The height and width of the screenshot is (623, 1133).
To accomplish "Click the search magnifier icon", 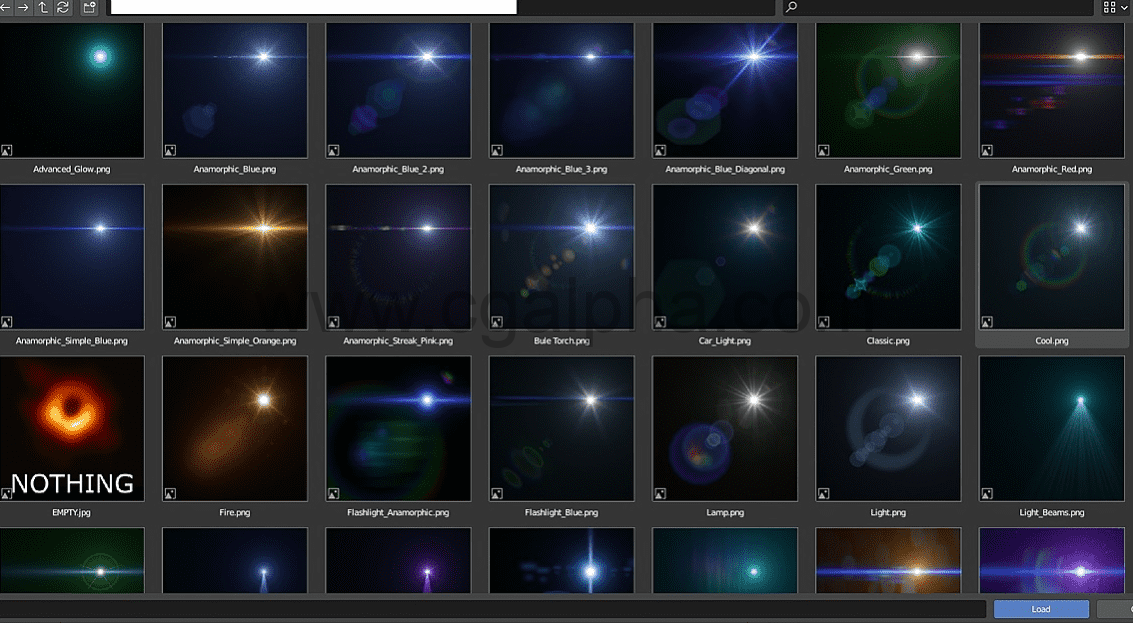I will pos(792,7).
